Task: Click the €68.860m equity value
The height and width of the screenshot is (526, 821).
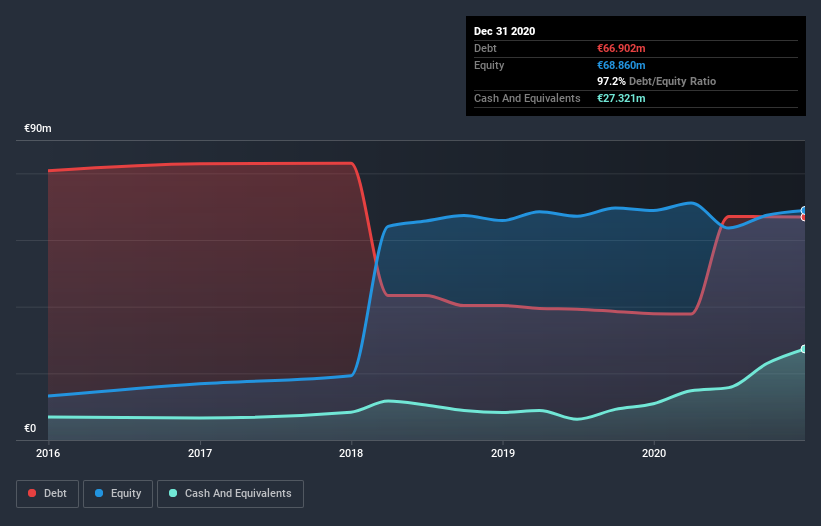Action: coord(621,65)
